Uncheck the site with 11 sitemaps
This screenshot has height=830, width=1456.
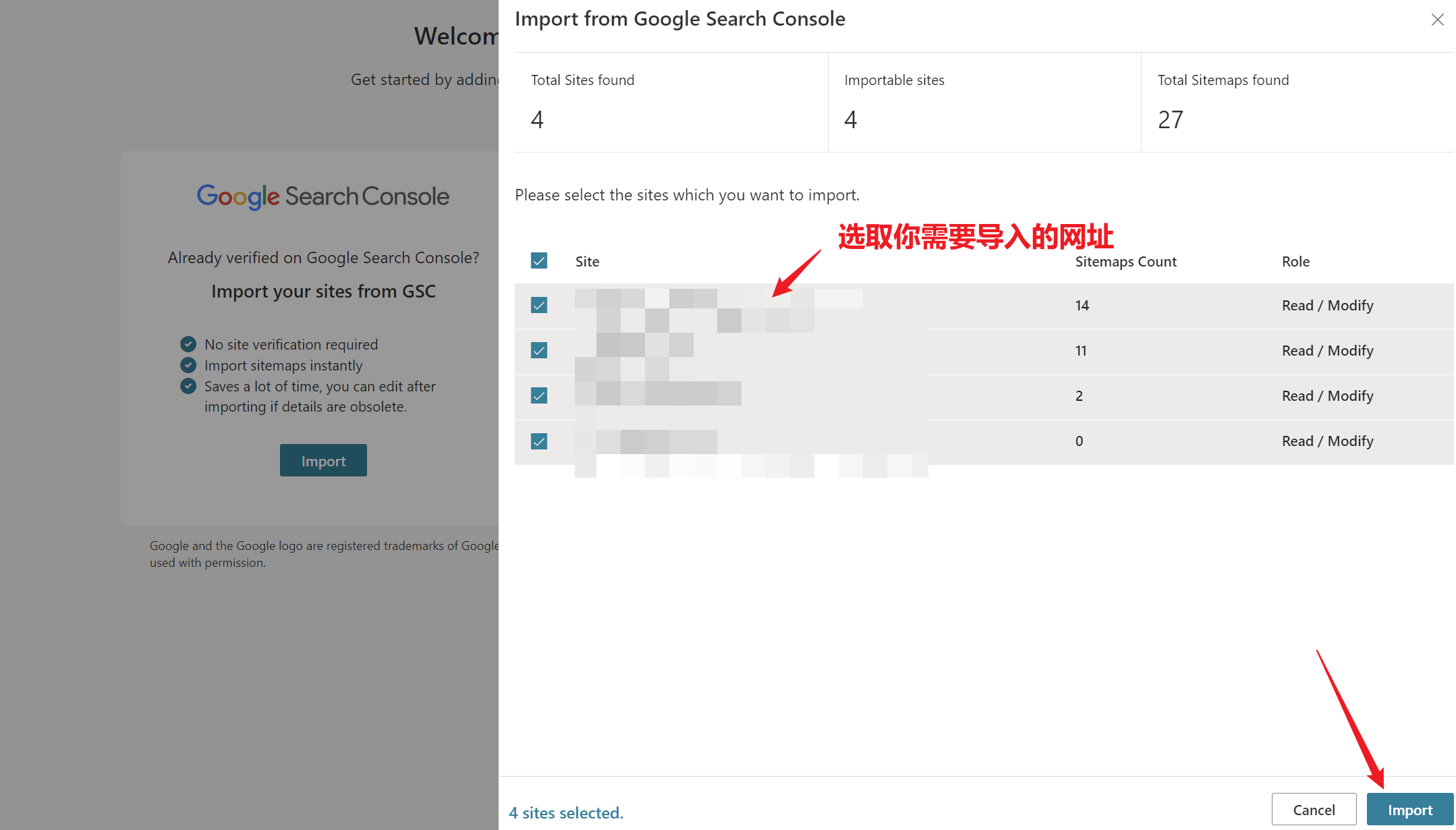tap(538, 350)
